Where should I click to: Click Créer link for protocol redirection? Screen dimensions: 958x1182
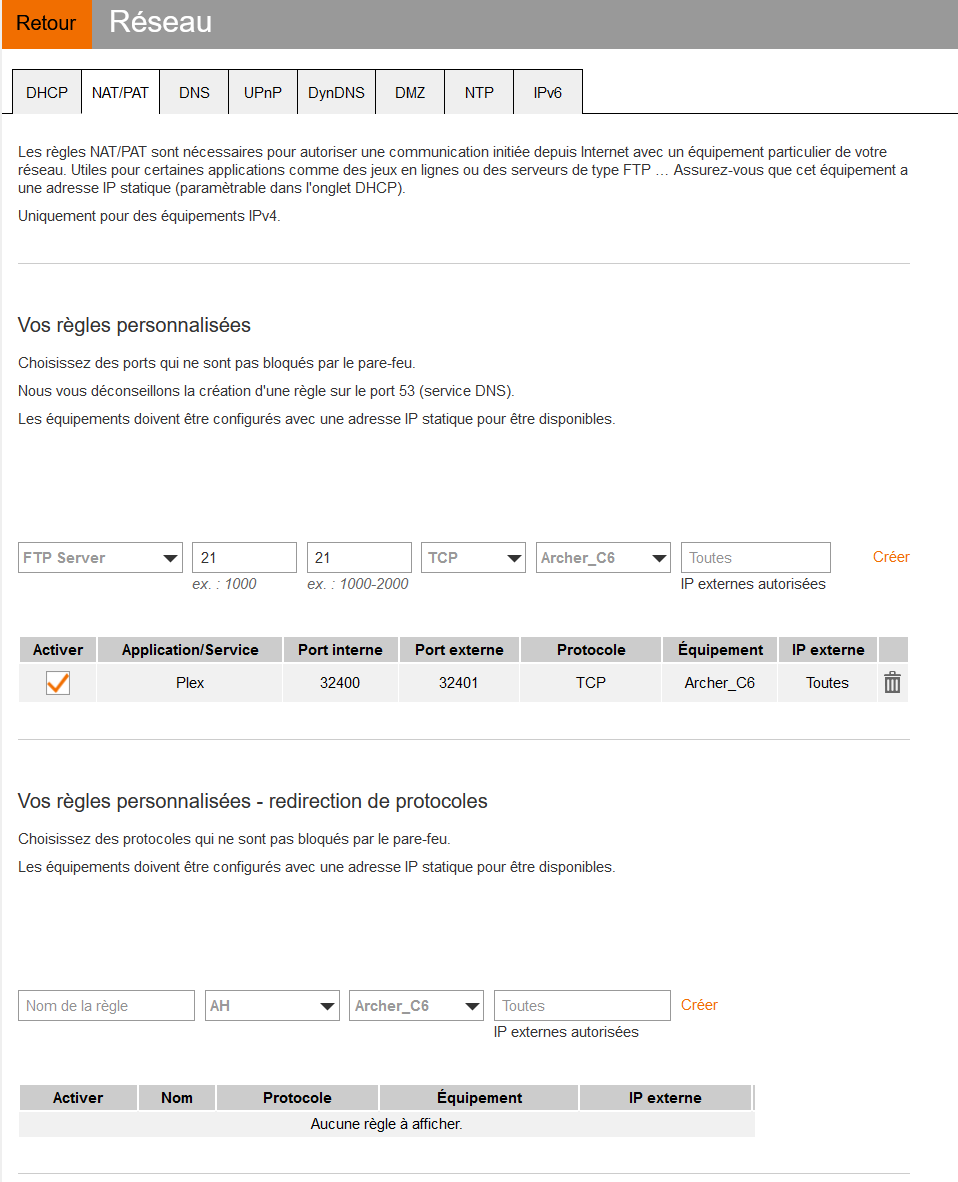point(699,1005)
